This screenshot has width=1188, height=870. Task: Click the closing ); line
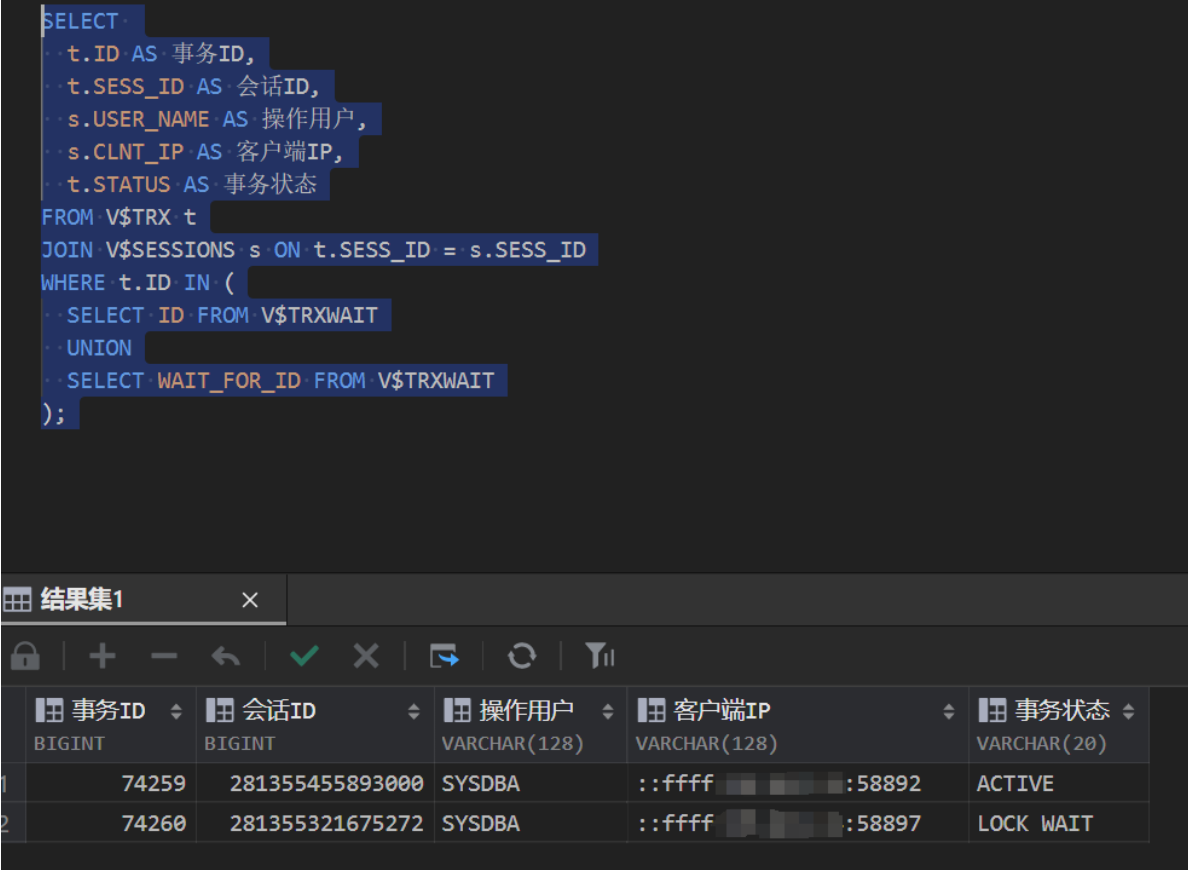[54, 413]
